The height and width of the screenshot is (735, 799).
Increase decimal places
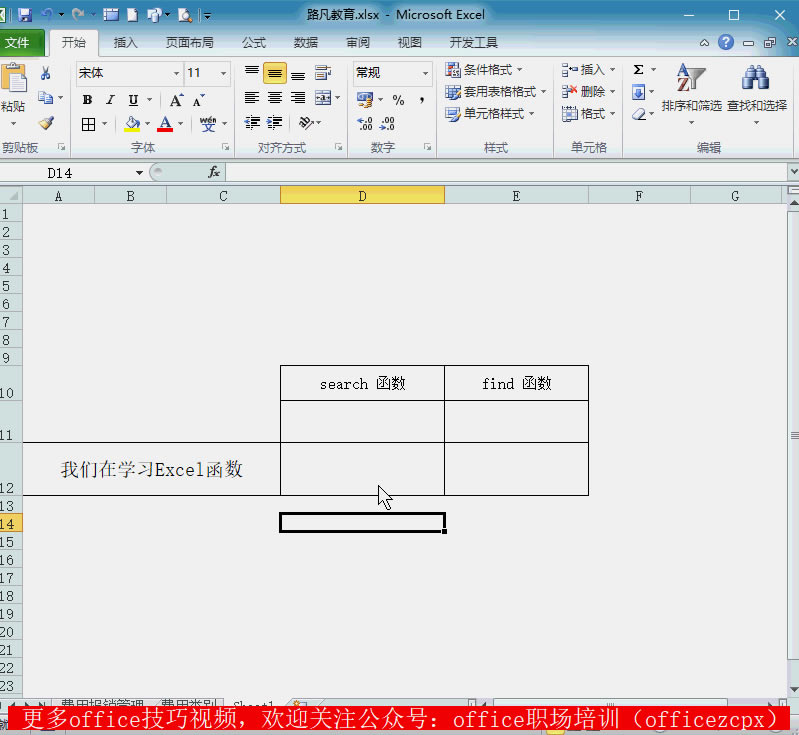click(365, 123)
